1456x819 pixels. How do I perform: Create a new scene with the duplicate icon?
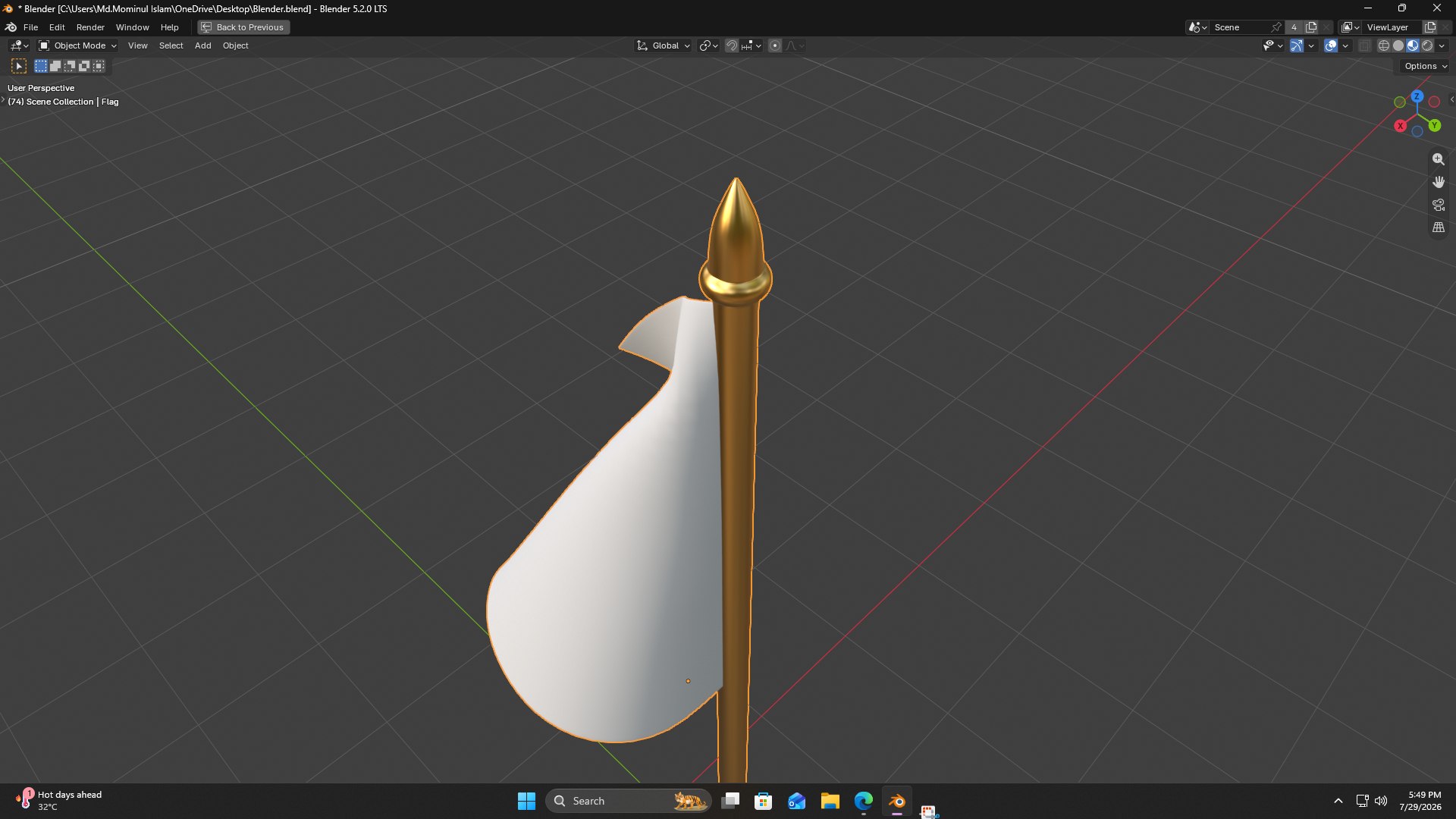(x=1311, y=27)
